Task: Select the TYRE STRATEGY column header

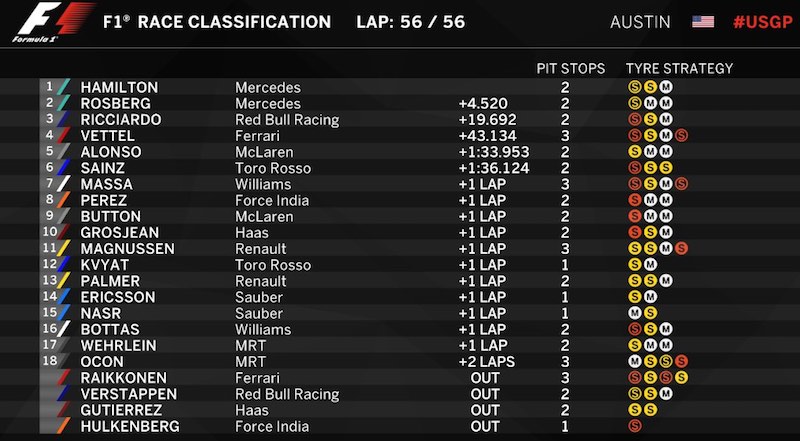Action: (679, 69)
